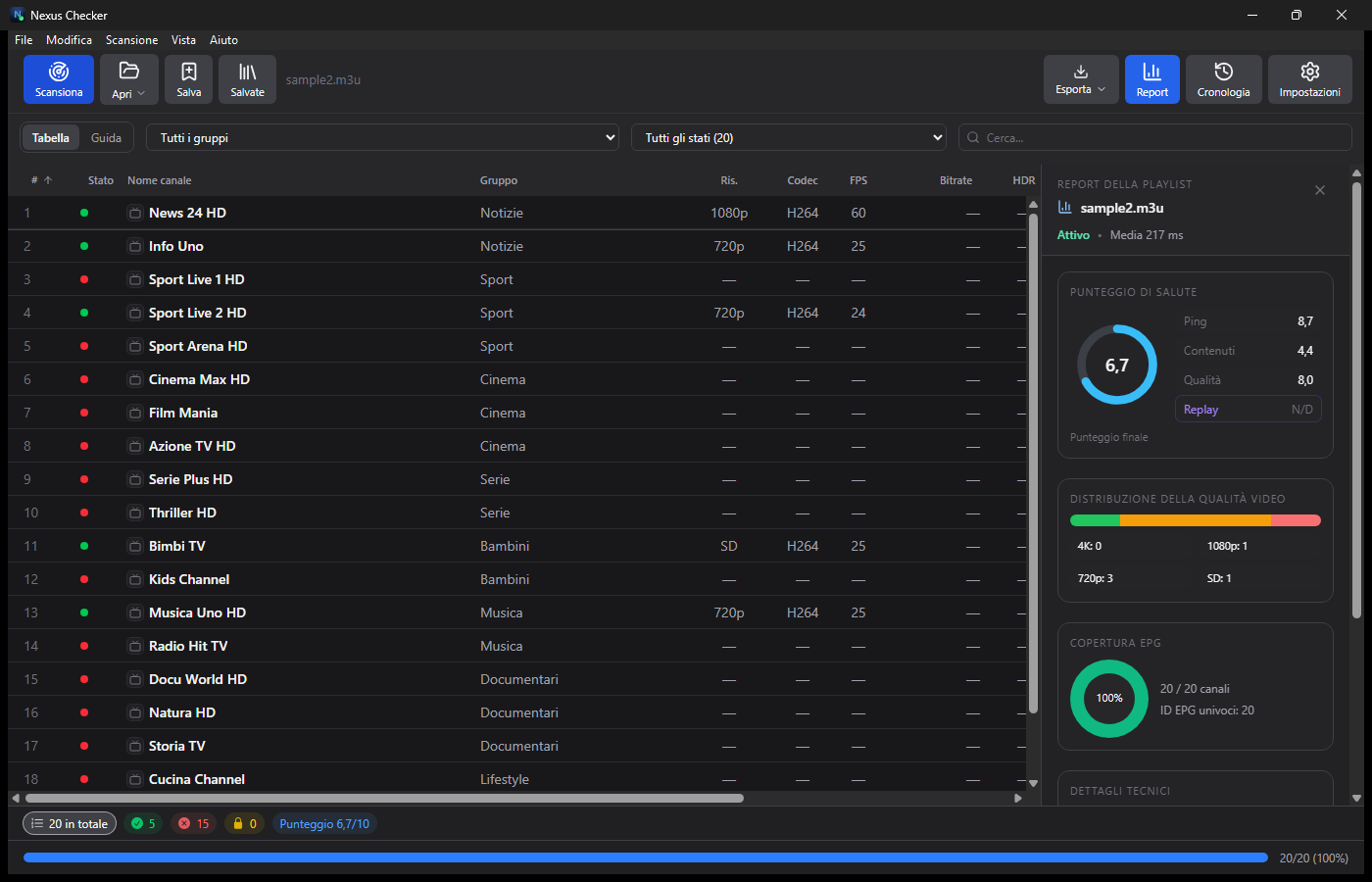Click the TV icon beside News 24 HD
The image size is (1372, 882).
135,213
